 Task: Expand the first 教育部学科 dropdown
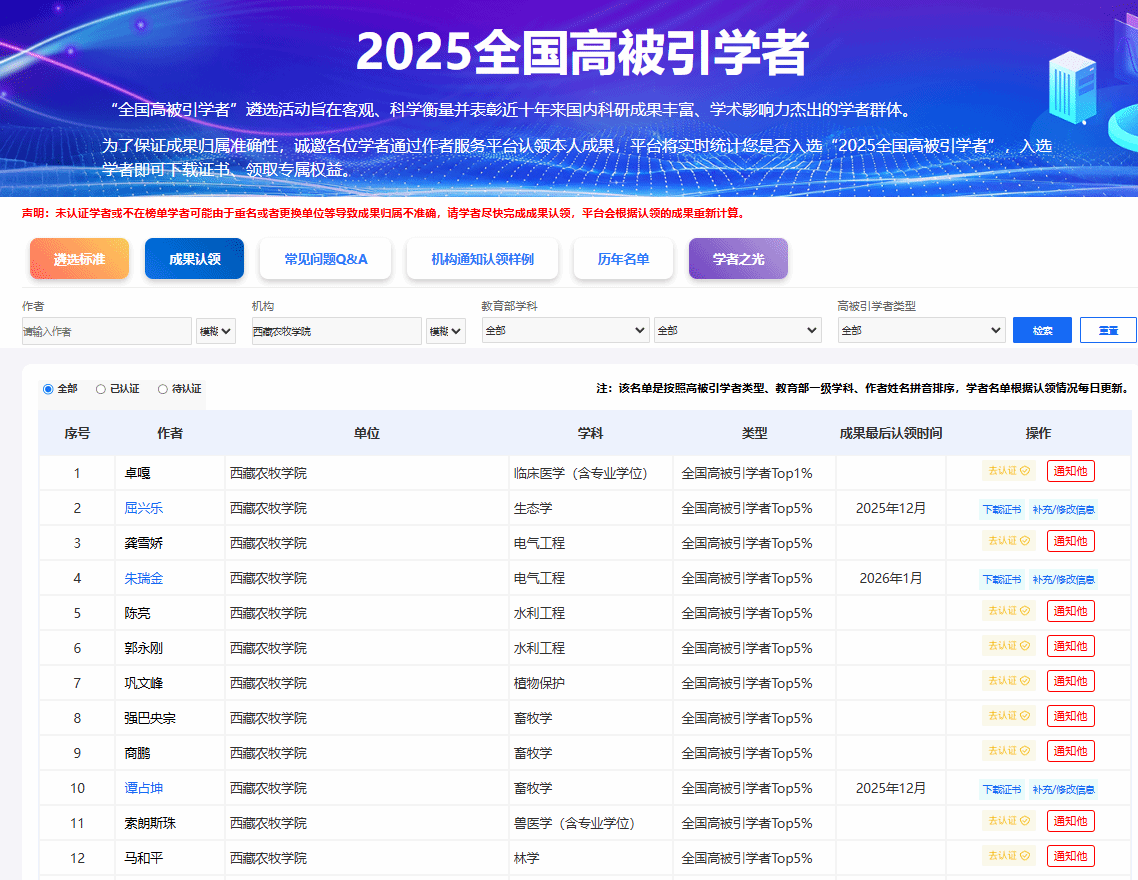(x=565, y=330)
